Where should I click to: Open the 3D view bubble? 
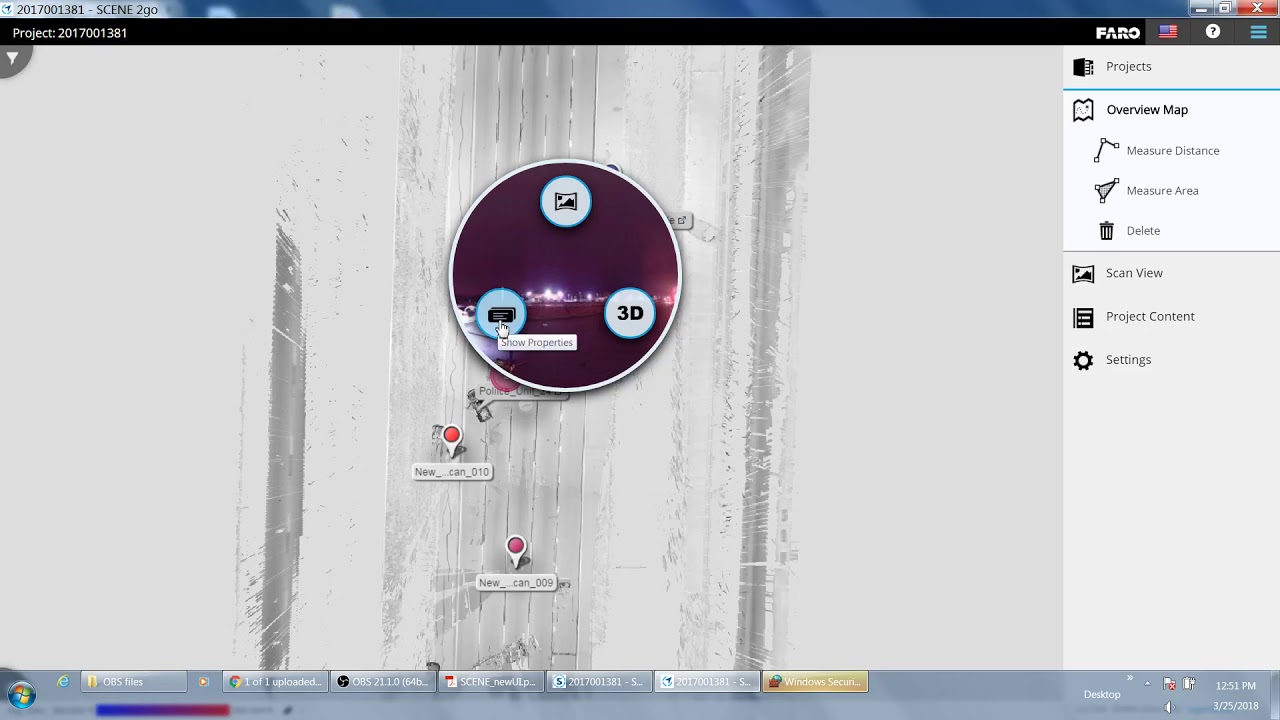[630, 313]
